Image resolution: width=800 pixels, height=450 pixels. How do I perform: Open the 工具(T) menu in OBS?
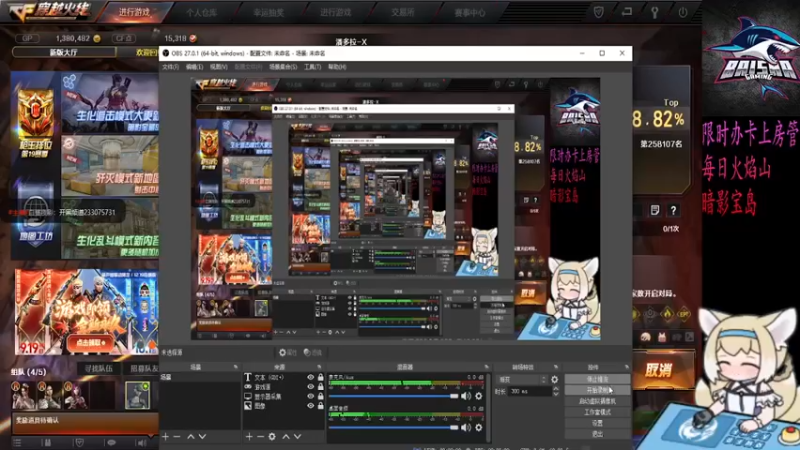coord(312,67)
